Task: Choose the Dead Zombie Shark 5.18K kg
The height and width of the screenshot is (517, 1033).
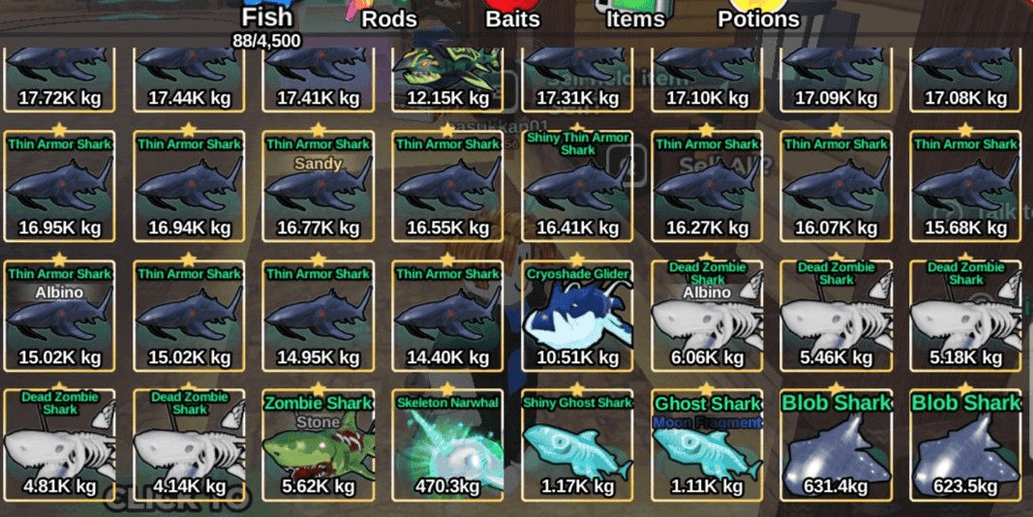Action: [x=966, y=316]
